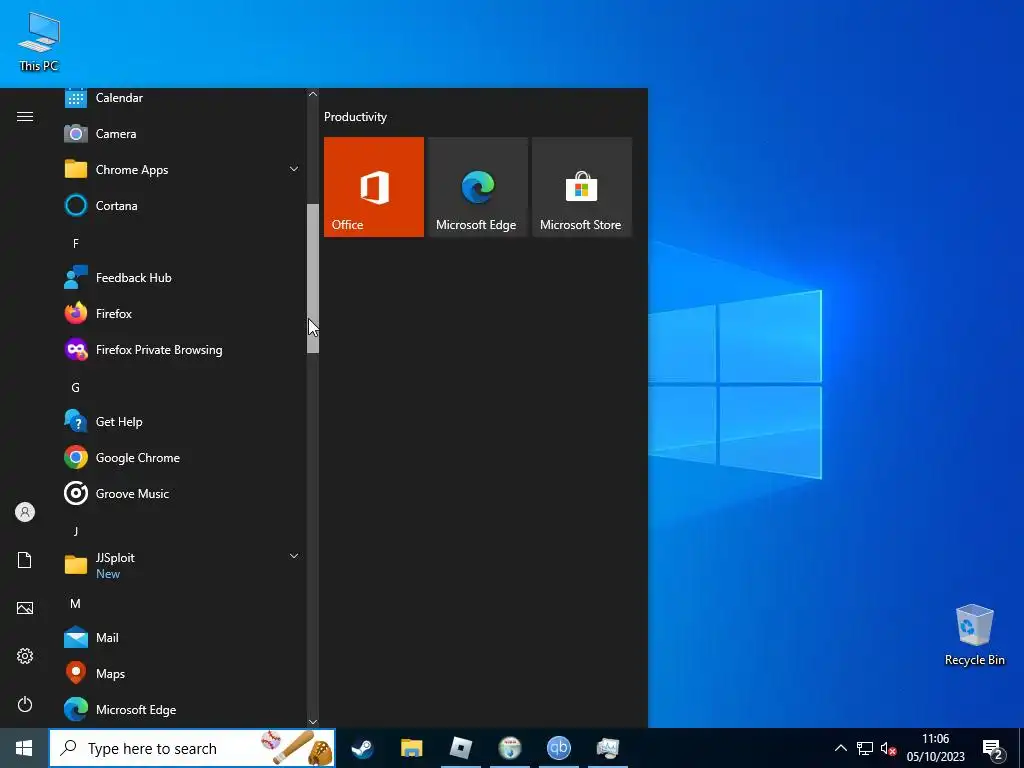Open the This PC desktop icon
This screenshot has width=1024, height=768.
39,41
